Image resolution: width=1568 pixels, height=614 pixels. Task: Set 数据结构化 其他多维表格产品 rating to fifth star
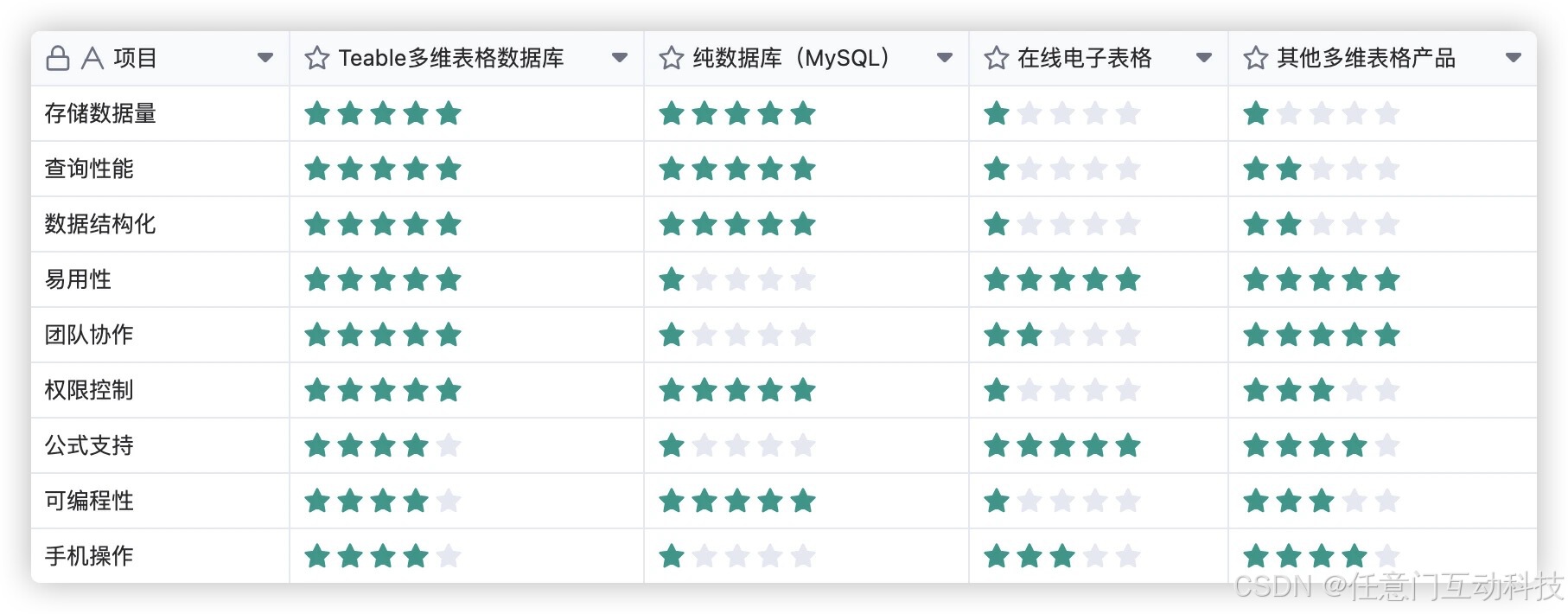pos(1387,224)
